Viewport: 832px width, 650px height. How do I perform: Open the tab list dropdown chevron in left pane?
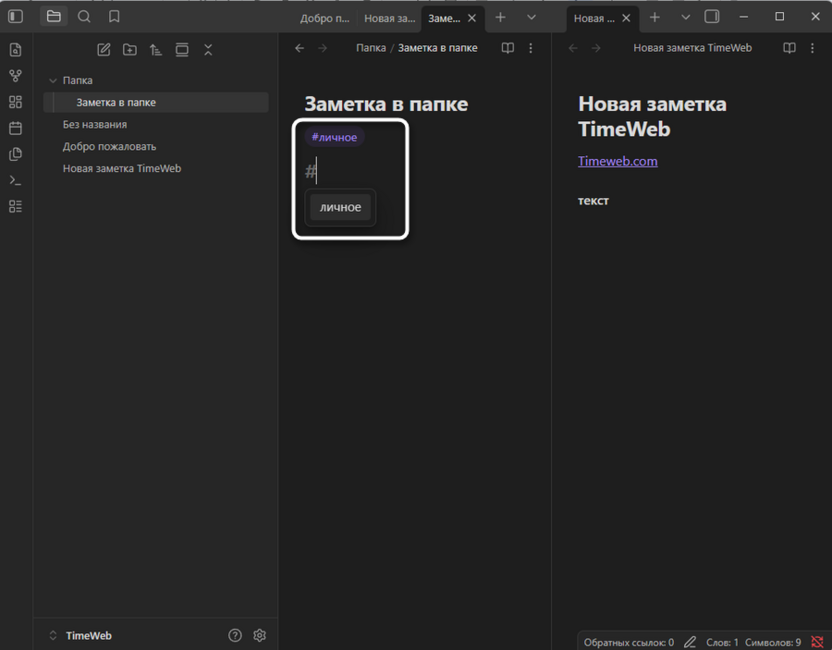point(531,17)
